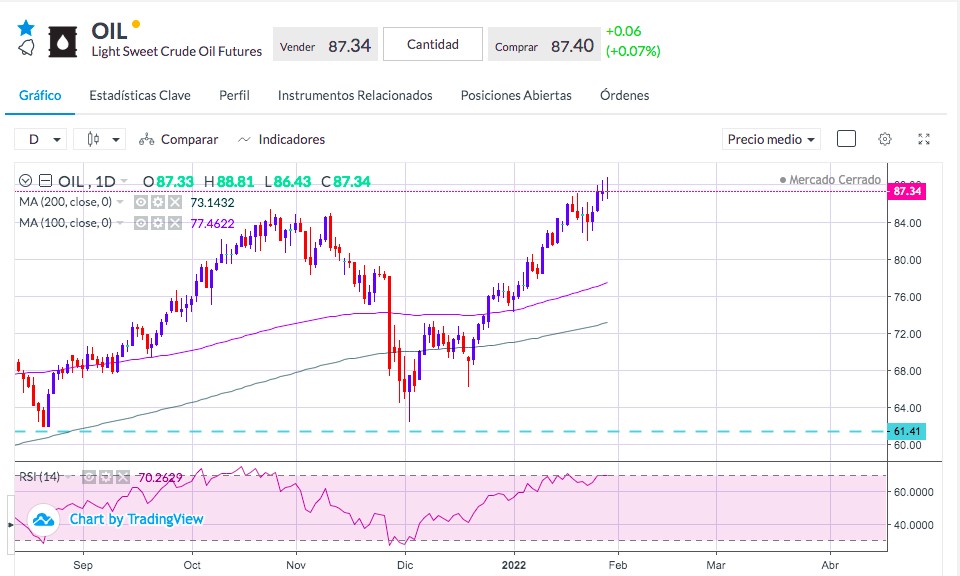The height and width of the screenshot is (576, 960).
Task: Expand the MA (100, close, 0) arrow
Action: 120,223
